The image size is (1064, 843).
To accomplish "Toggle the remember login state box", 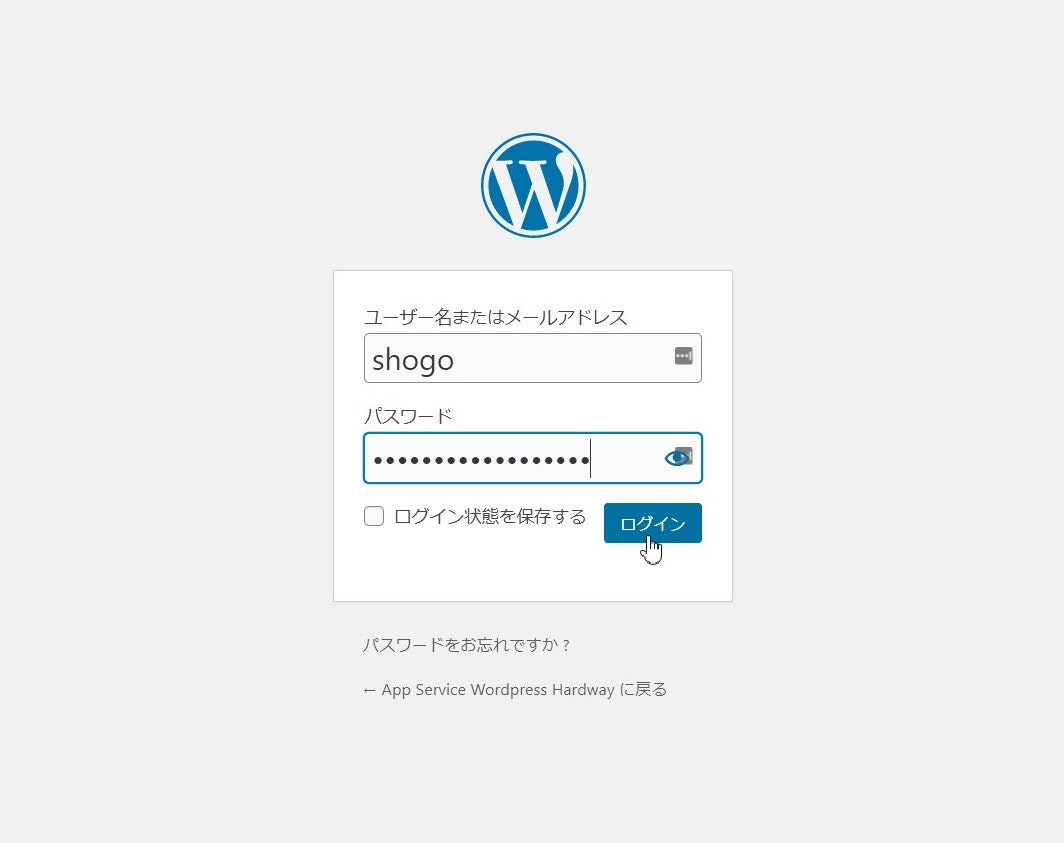I will (x=374, y=516).
